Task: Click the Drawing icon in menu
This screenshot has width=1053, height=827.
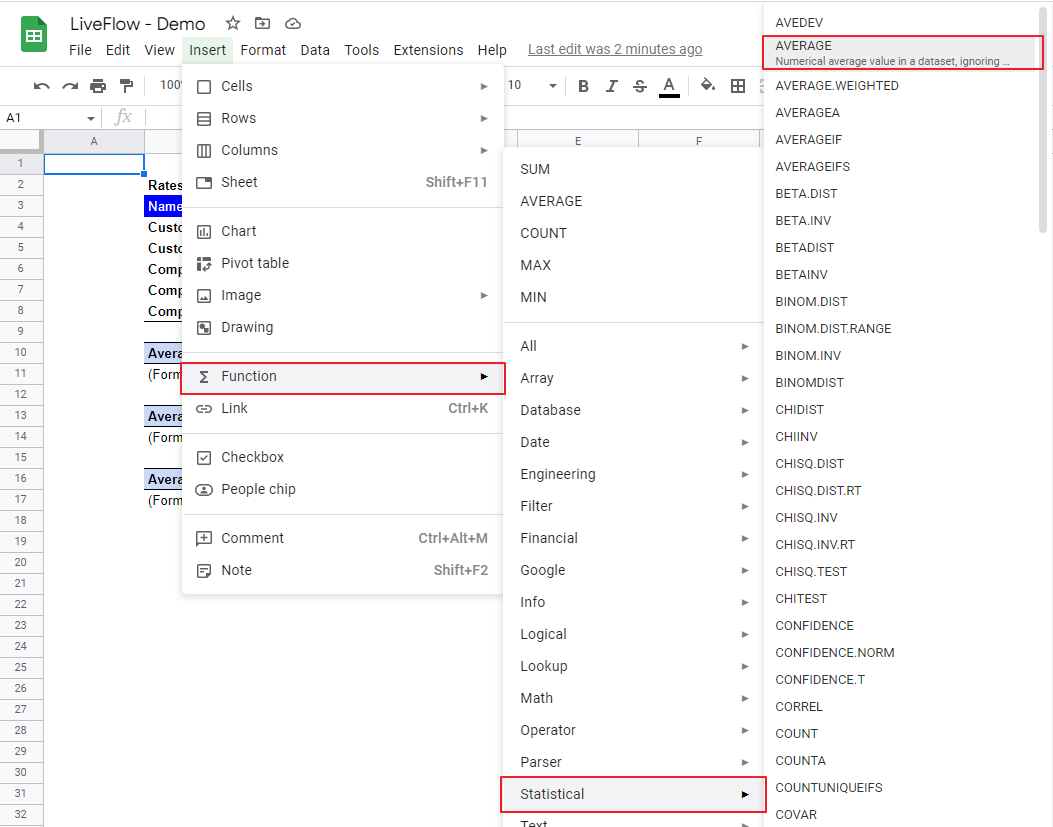Action: click(203, 328)
